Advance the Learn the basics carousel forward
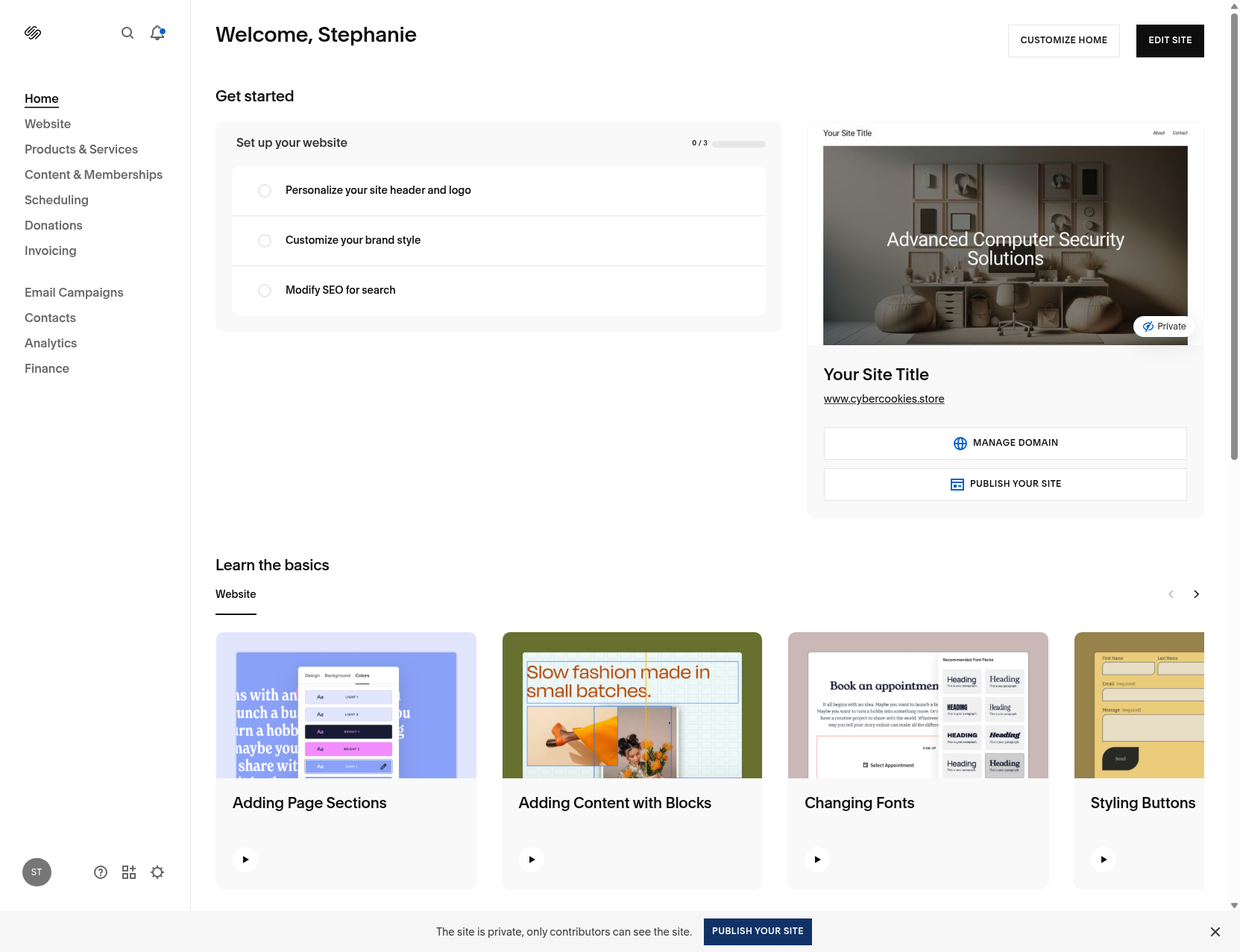1240x952 pixels. pyautogui.click(x=1196, y=594)
